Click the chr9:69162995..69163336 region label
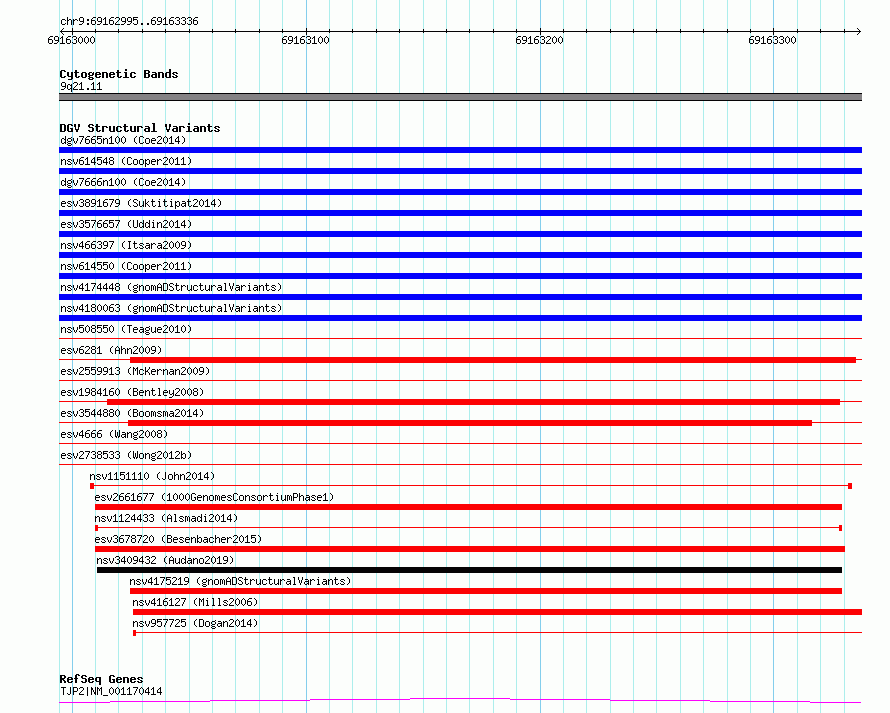 click(129, 22)
